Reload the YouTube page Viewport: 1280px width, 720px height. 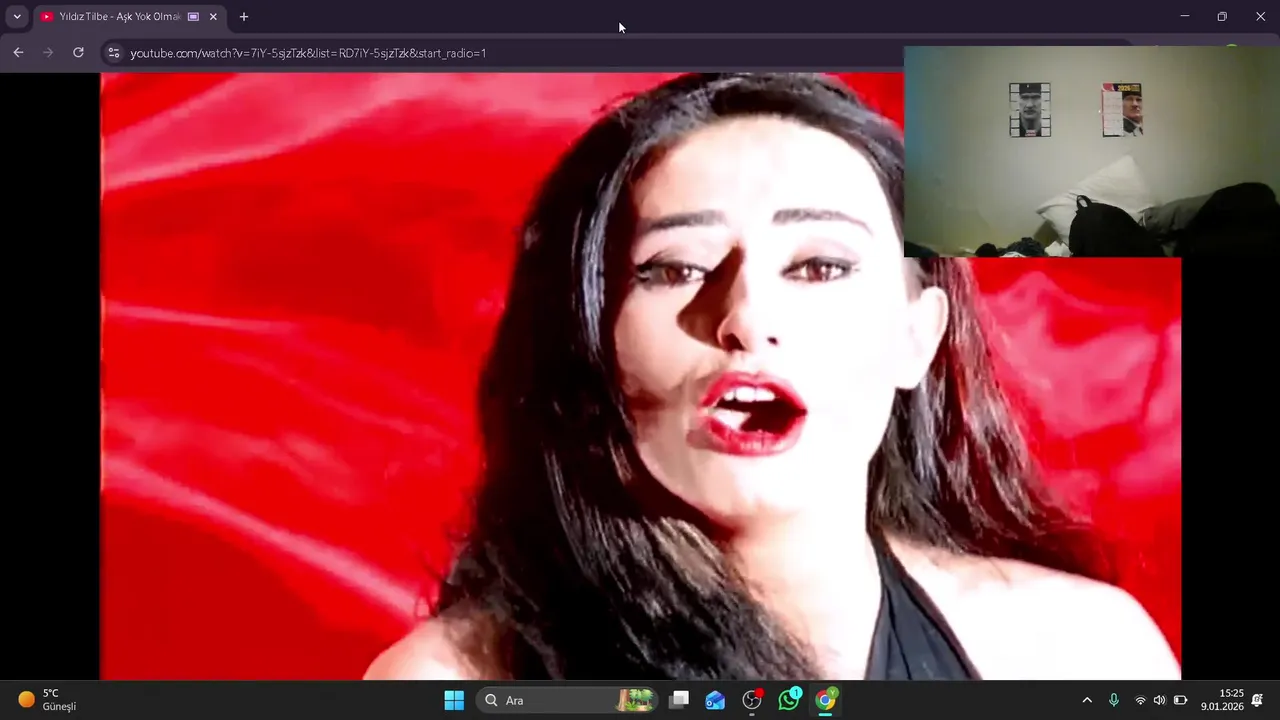[x=78, y=53]
